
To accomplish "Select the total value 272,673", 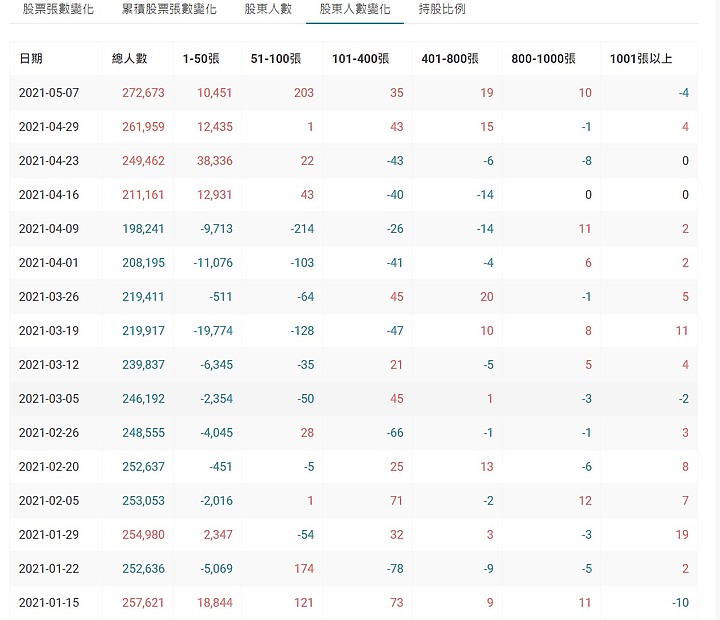I will (x=143, y=93).
